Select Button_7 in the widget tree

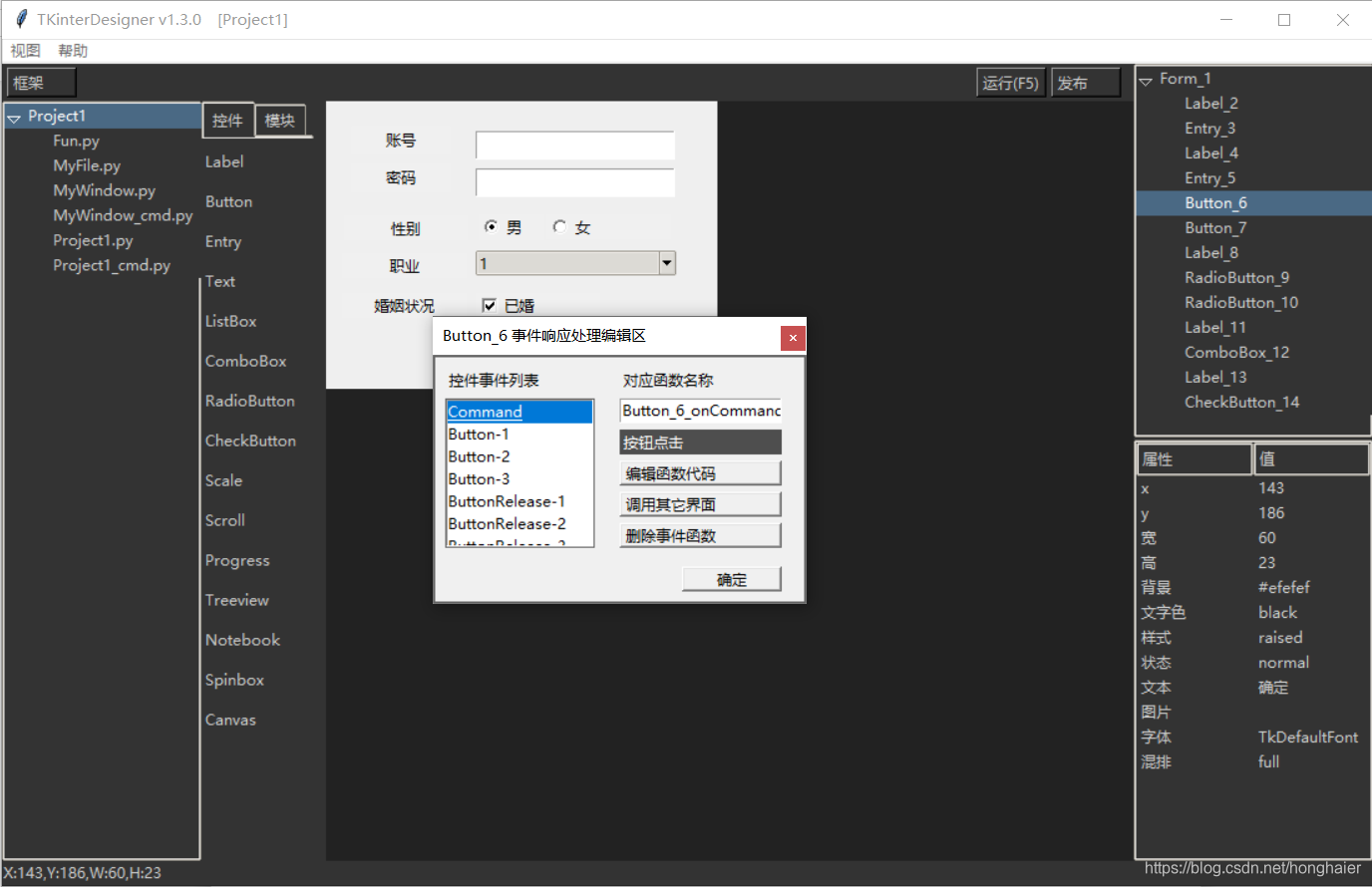pyautogui.click(x=1215, y=228)
